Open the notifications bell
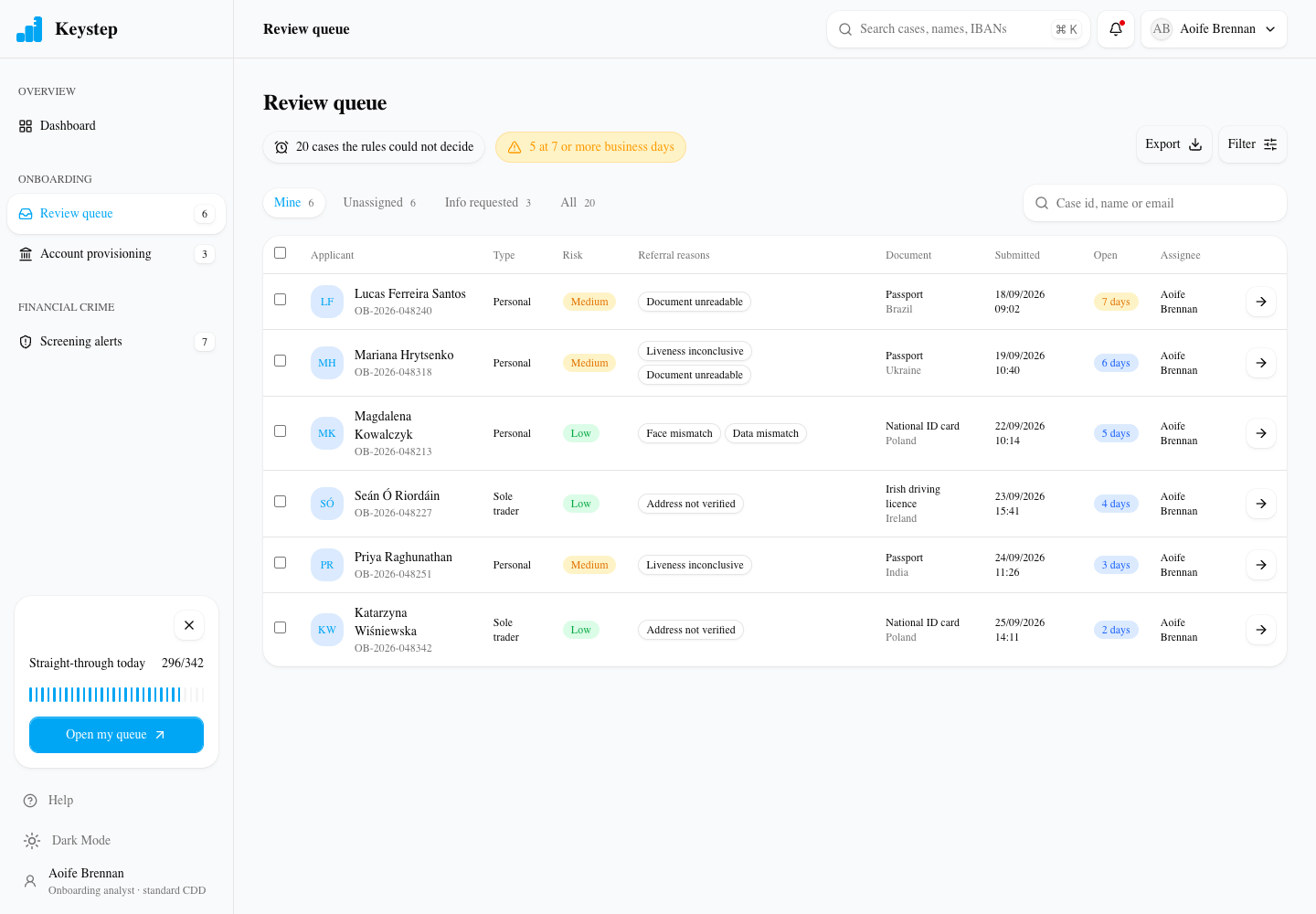This screenshot has width=1316, height=914. [x=1116, y=29]
